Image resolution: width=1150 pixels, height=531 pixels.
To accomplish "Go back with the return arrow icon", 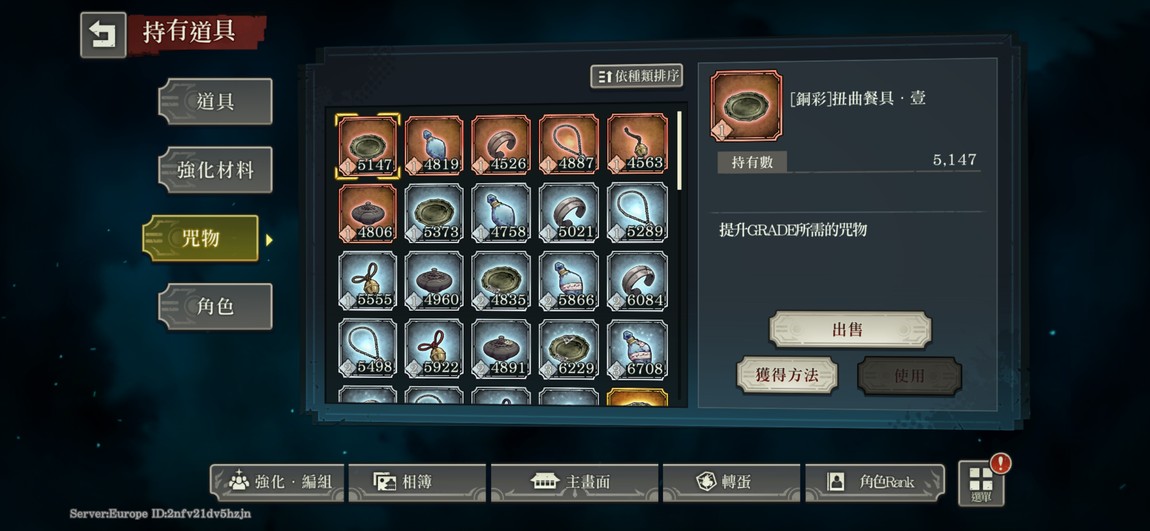I will (103, 34).
